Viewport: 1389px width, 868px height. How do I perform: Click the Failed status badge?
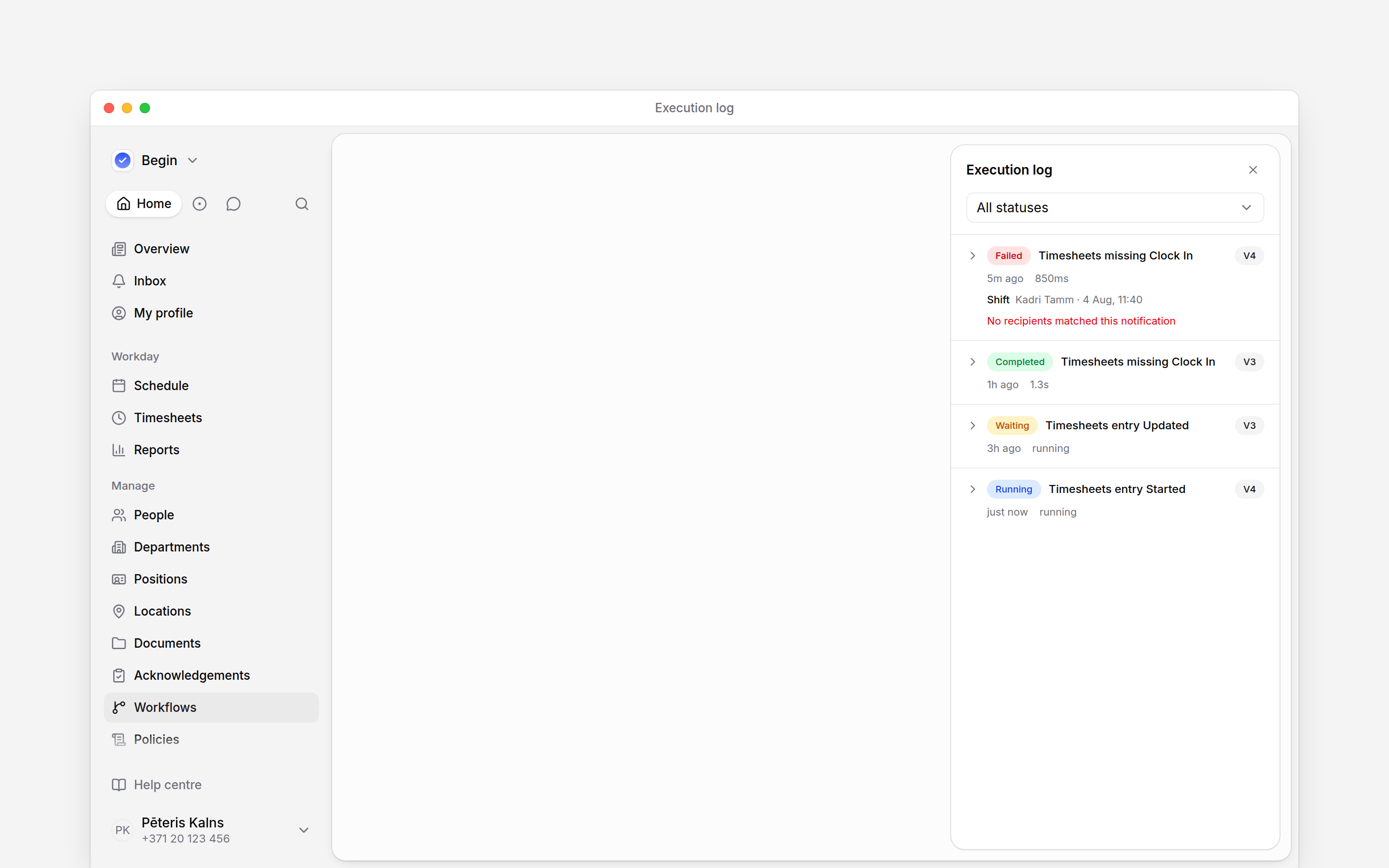click(x=1008, y=256)
